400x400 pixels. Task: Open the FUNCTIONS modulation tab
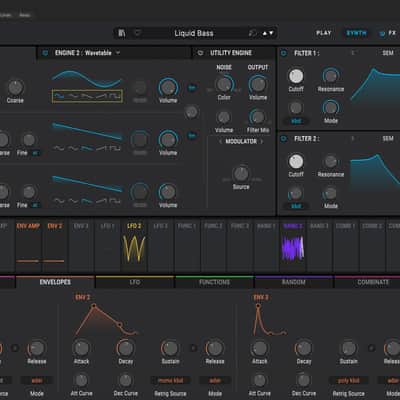tap(214, 282)
